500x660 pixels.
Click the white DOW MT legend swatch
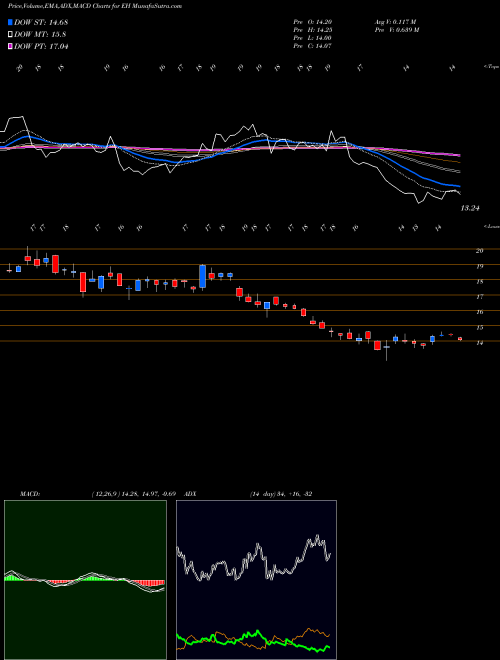point(10,35)
